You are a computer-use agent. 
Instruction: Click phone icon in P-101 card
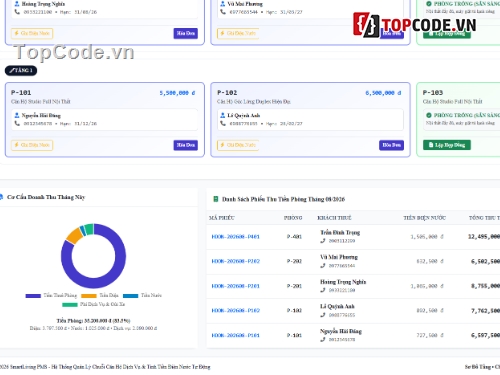(x=17, y=124)
